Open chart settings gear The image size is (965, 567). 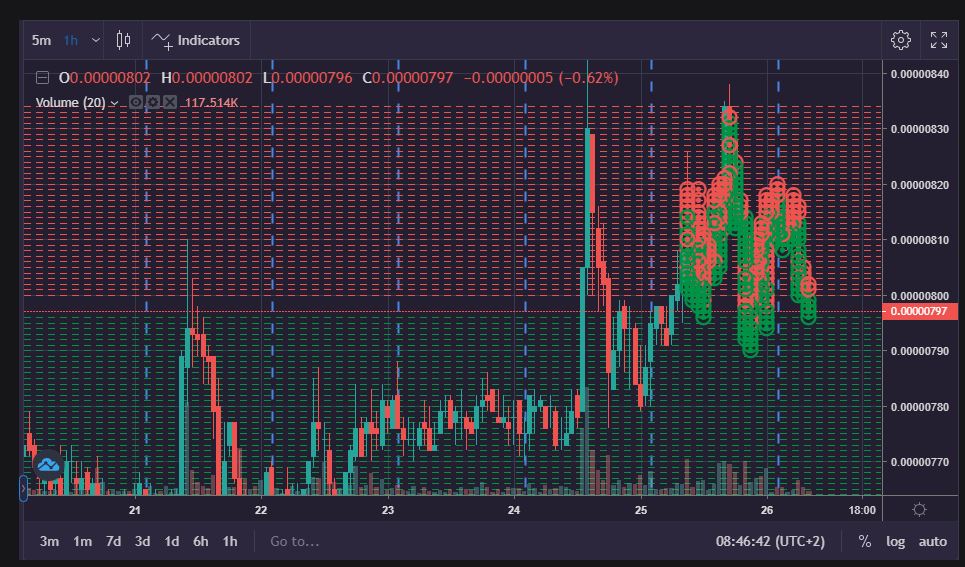click(900, 40)
